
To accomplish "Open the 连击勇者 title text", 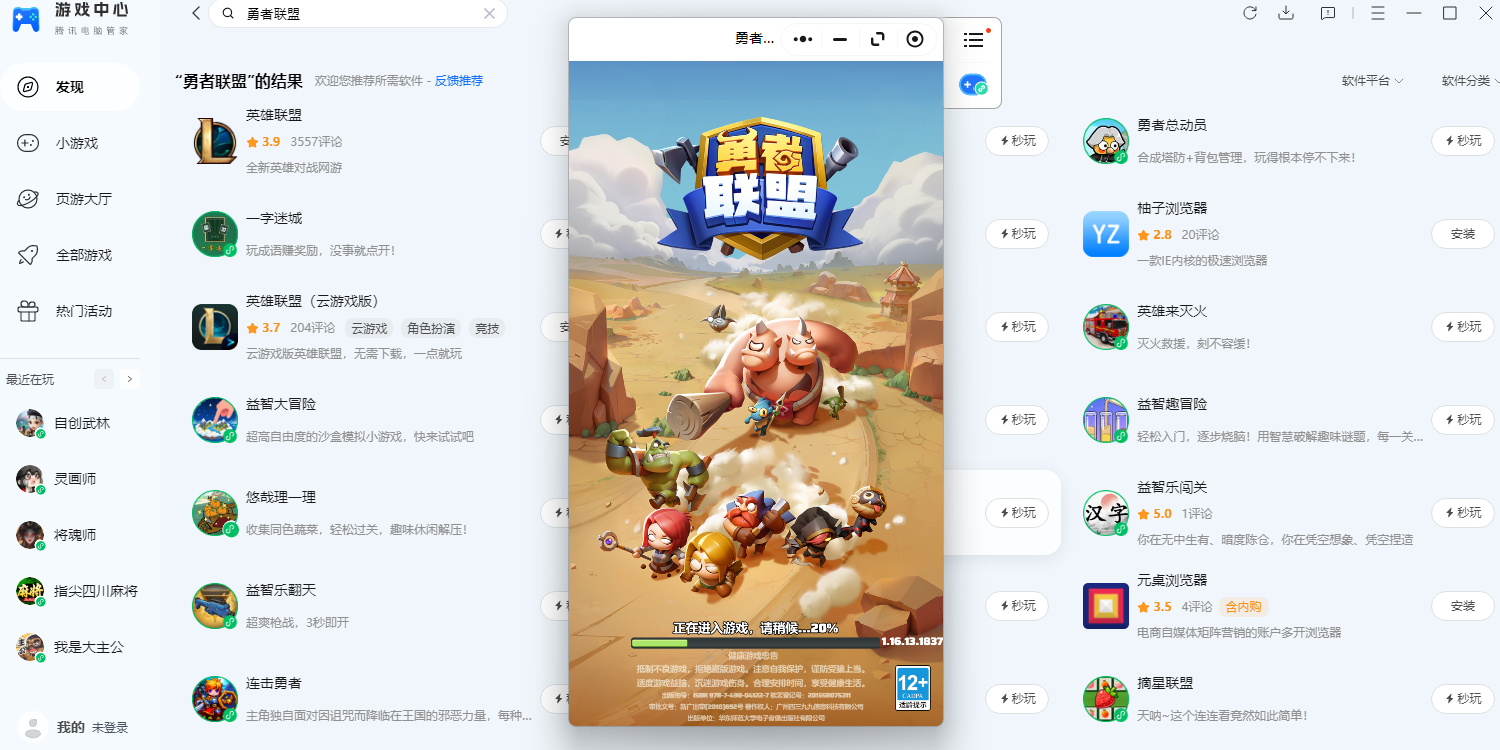I will 274,683.
